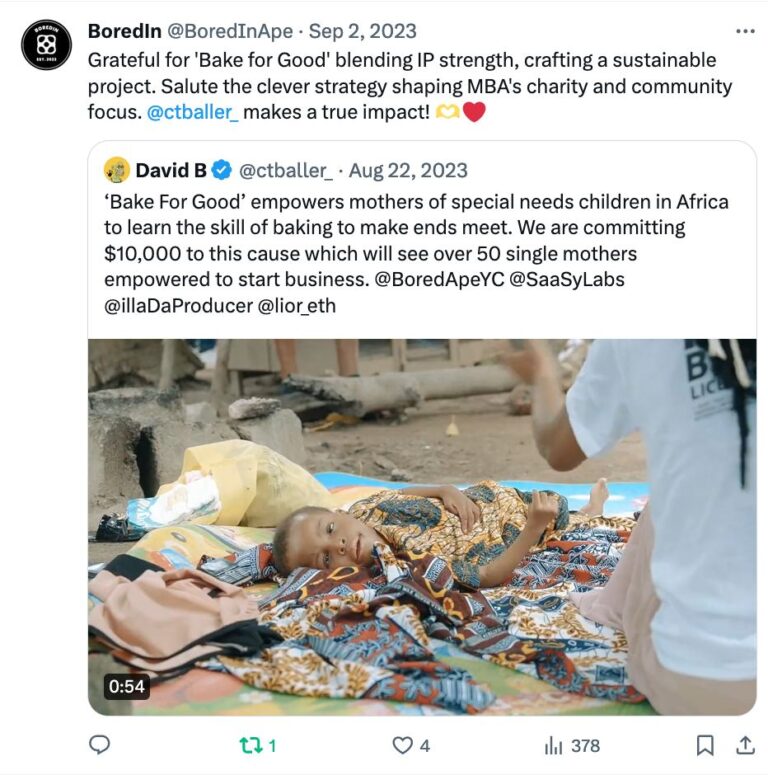The image size is (768, 775).
Task: Click the 0:54 video duration badge
Action: click(x=126, y=686)
